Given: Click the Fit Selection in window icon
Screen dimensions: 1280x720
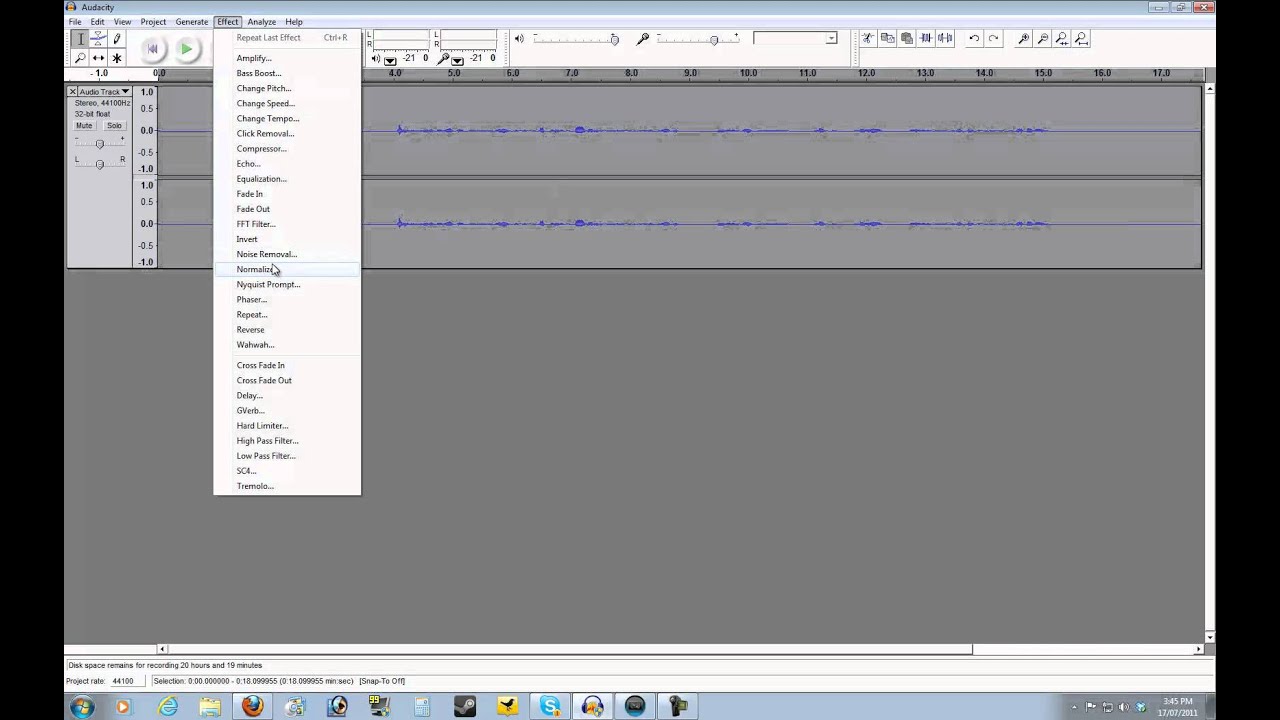Looking at the screenshot, I should 1062,38.
